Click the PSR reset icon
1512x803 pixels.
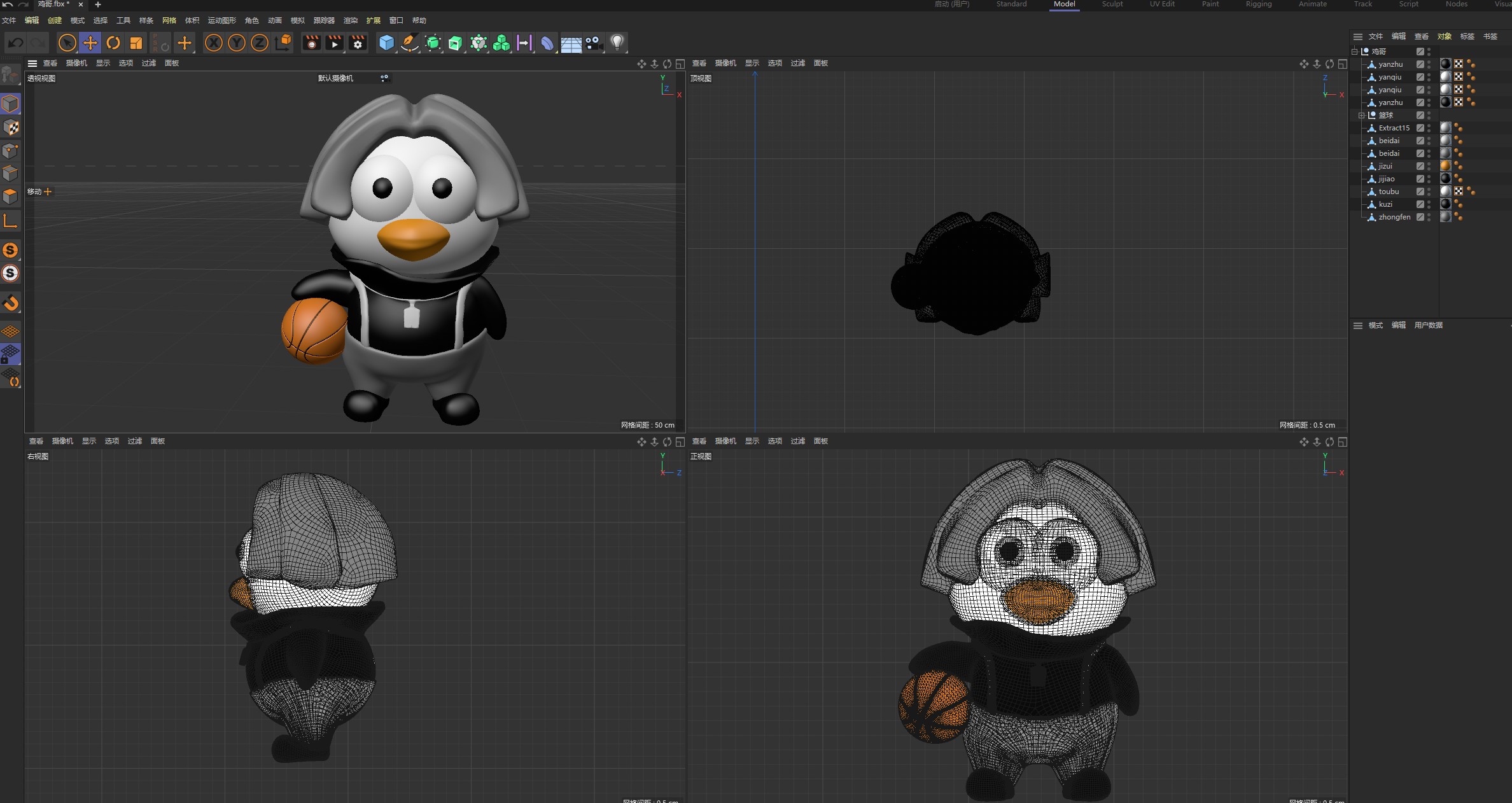(160, 43)
